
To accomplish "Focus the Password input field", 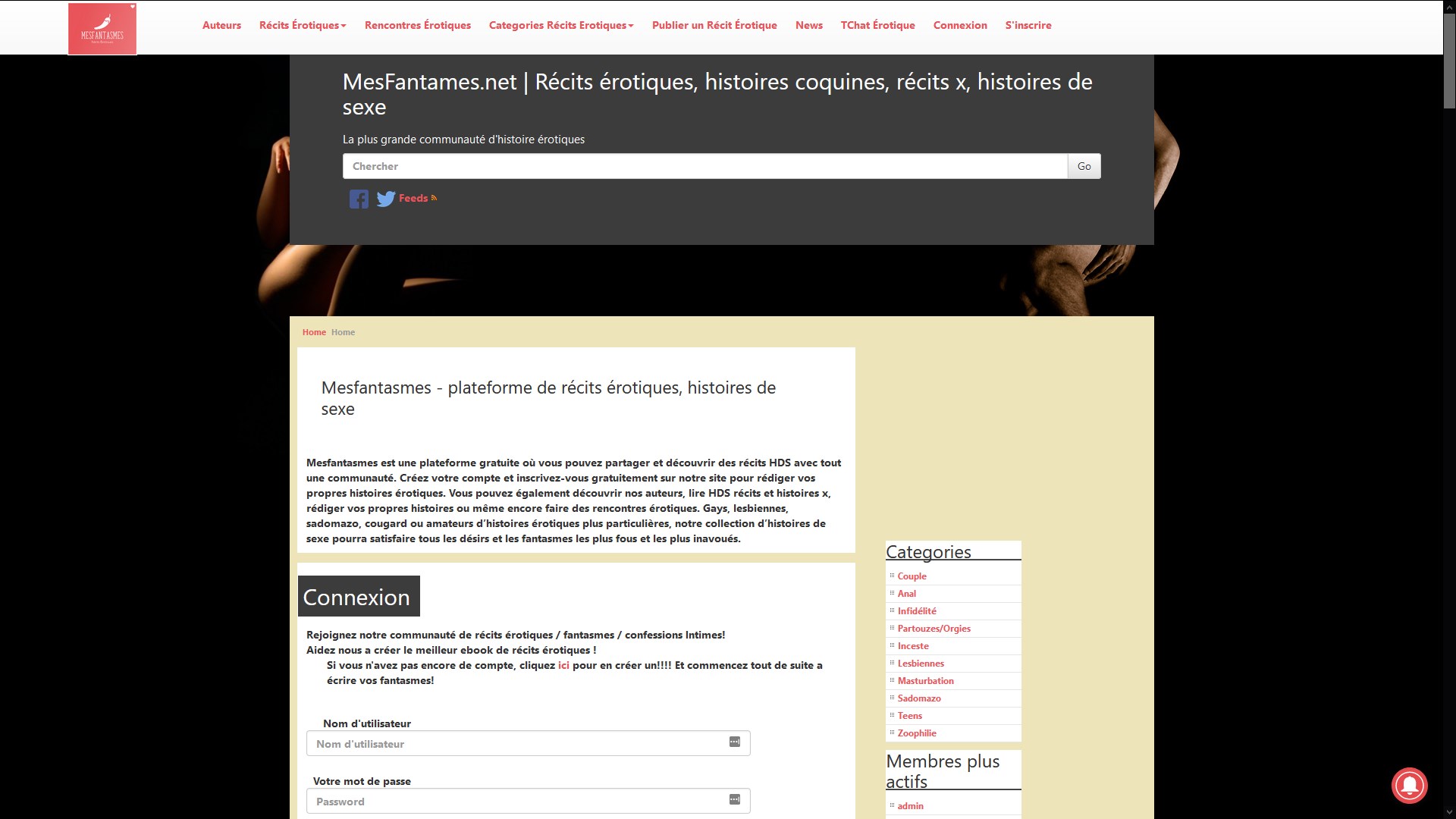I will (529, 801).
